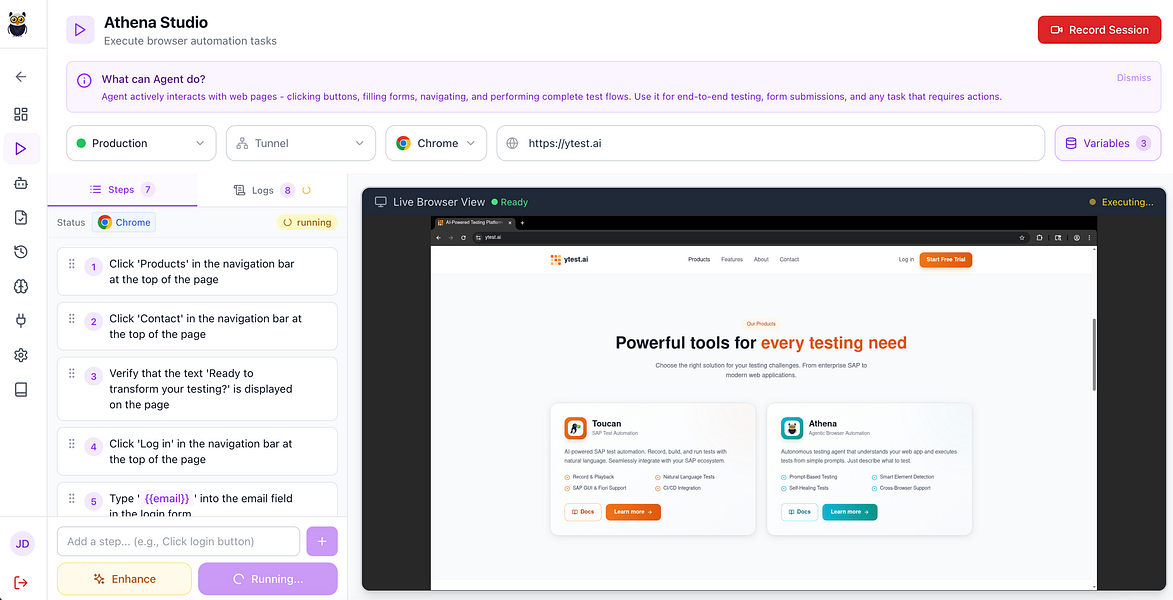The image size is (1173, 600).
Task: Click Start Free Trial in live browser
Action: (x=946, y=260)
